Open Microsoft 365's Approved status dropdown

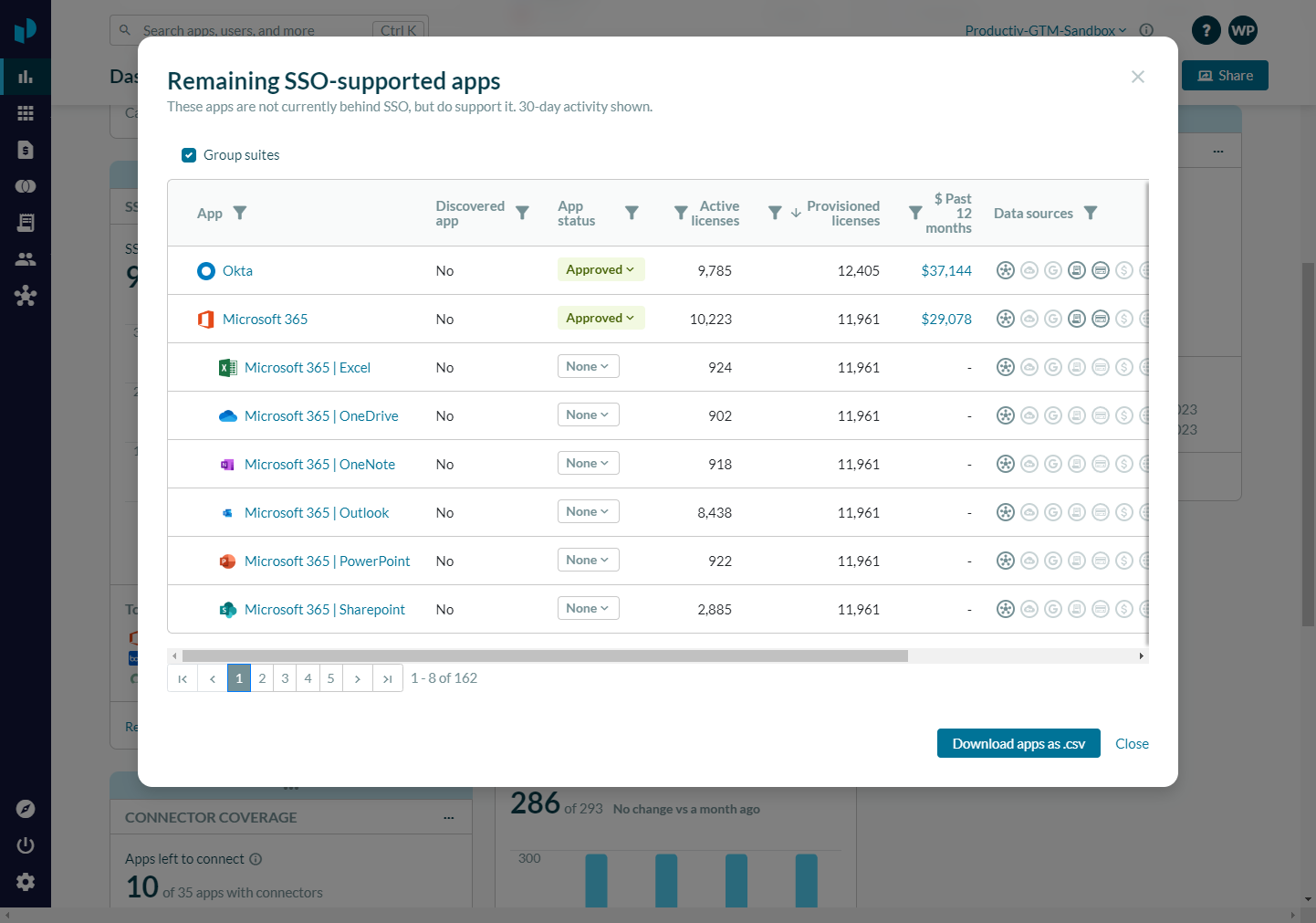point(601,318)
